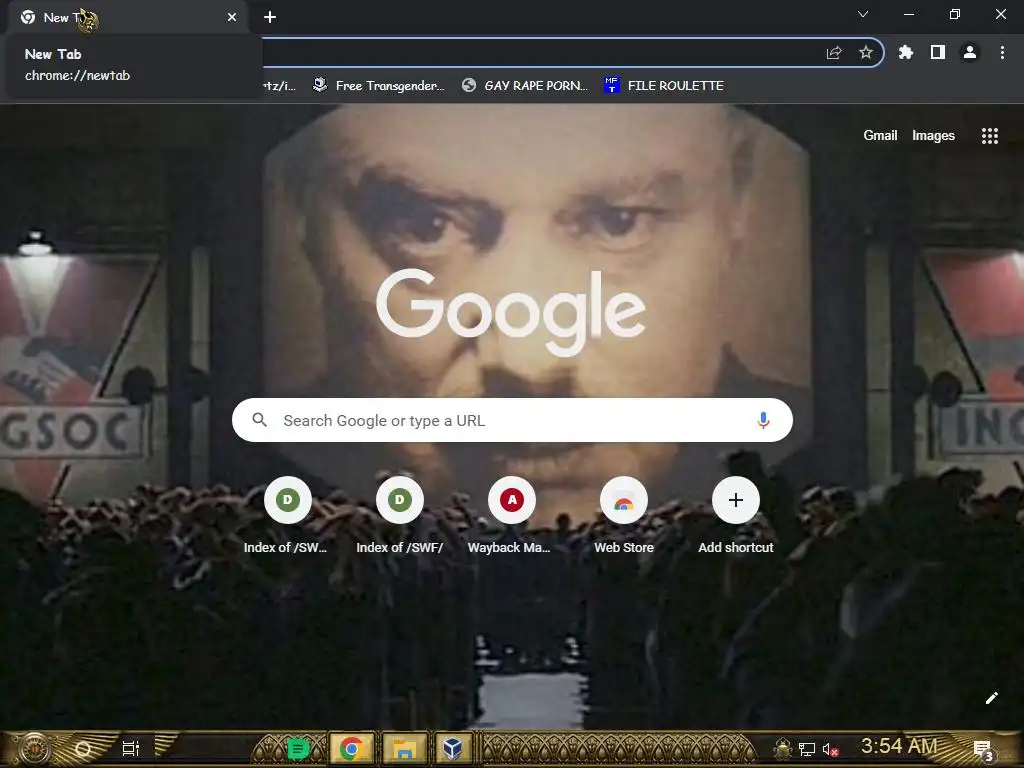The height and width of the screenshot is (768, 1024).
Task: Click the share page icon in address bar
Action: point(834,53)
